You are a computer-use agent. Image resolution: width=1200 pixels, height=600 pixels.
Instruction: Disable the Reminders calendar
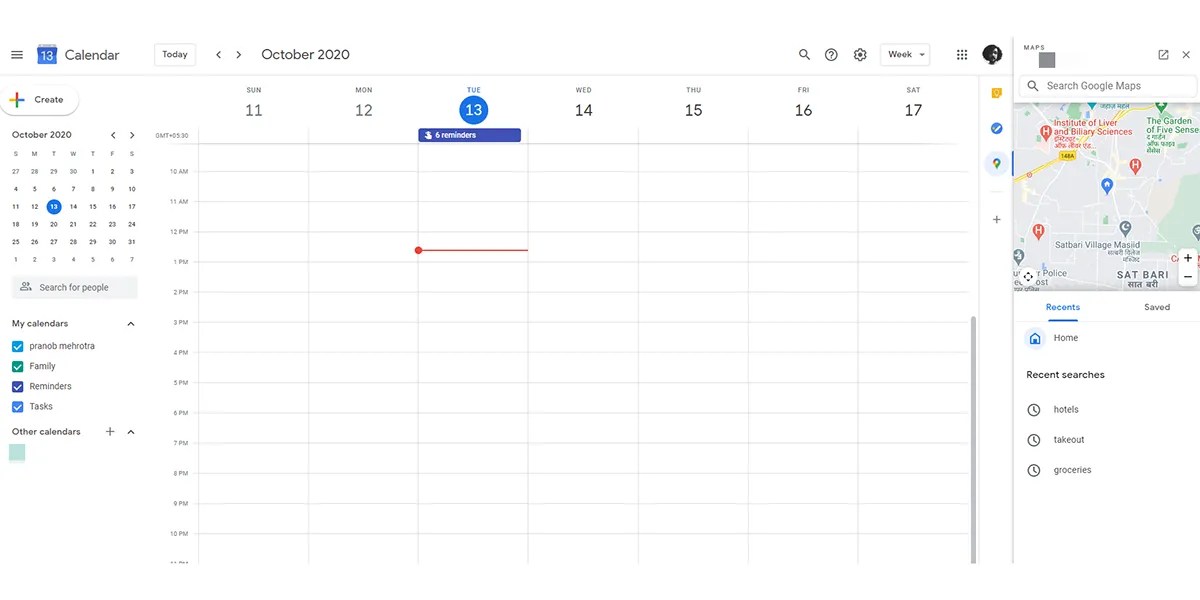(16, 386)
